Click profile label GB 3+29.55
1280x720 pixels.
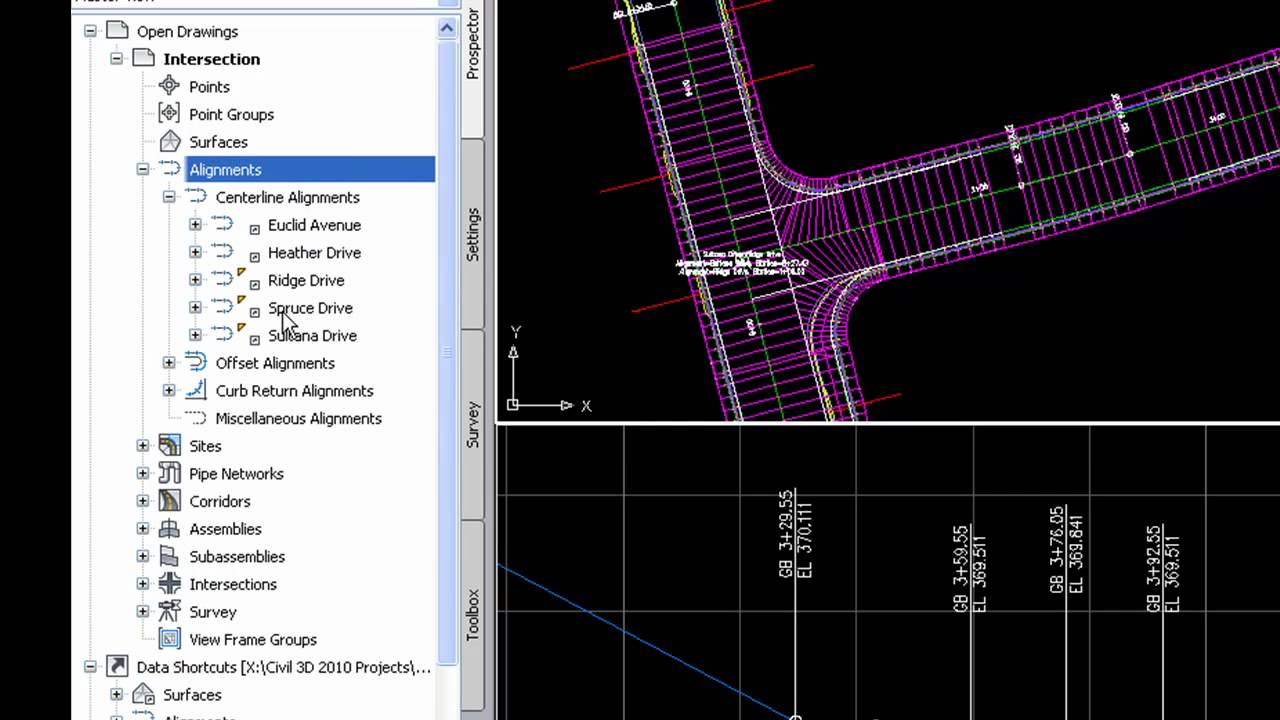pos(785,534)
